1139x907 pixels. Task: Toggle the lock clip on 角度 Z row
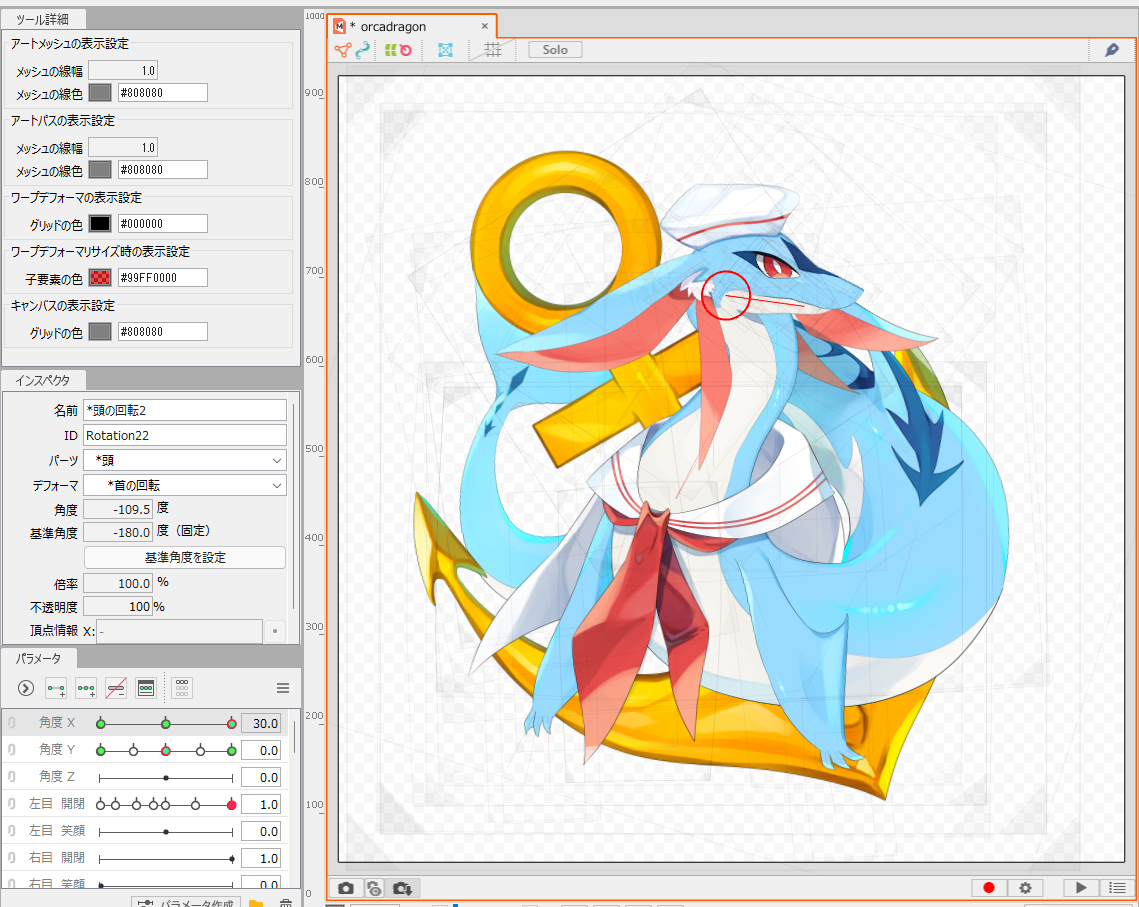[x=12, y=777]
